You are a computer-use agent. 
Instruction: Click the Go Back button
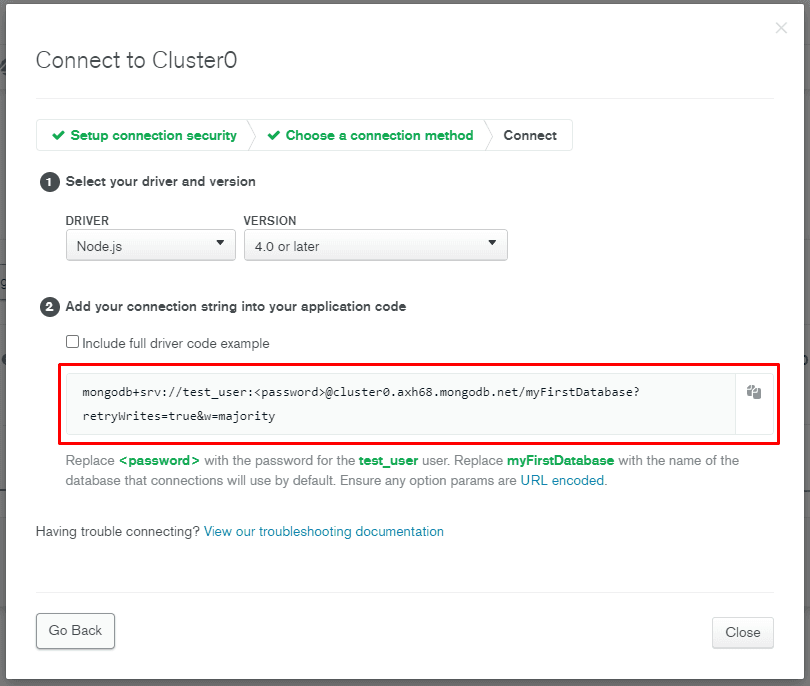tap(75, 631)
